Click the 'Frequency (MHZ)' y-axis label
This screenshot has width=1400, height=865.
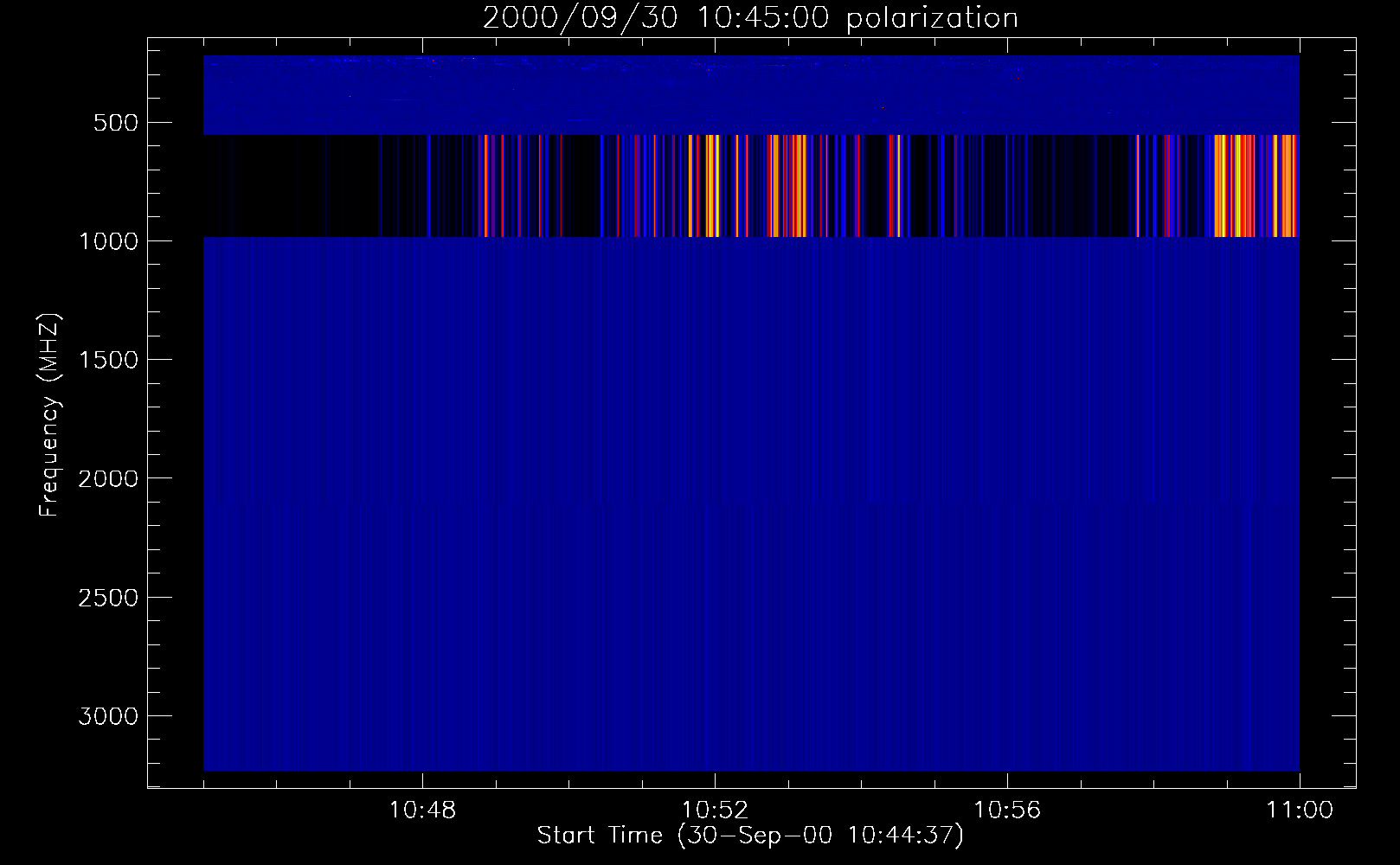tap(49, 415)
